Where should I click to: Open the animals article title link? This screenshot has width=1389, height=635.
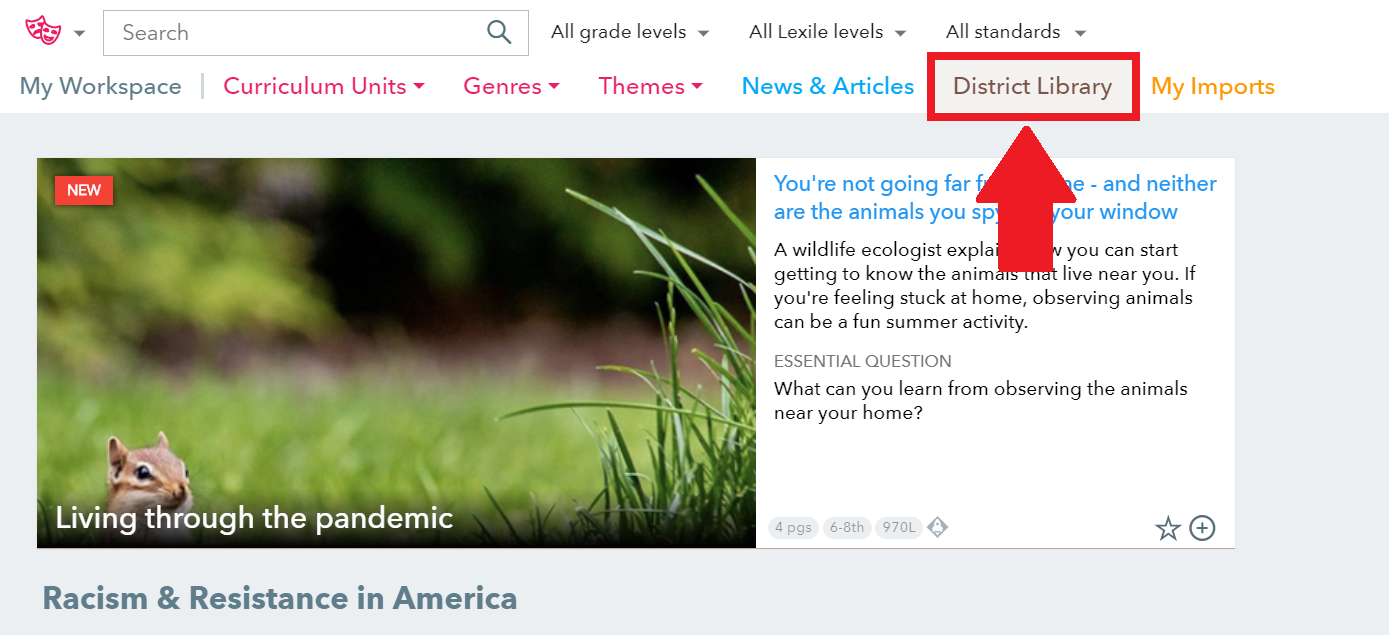pyautogui.click(x=995, y=198)
